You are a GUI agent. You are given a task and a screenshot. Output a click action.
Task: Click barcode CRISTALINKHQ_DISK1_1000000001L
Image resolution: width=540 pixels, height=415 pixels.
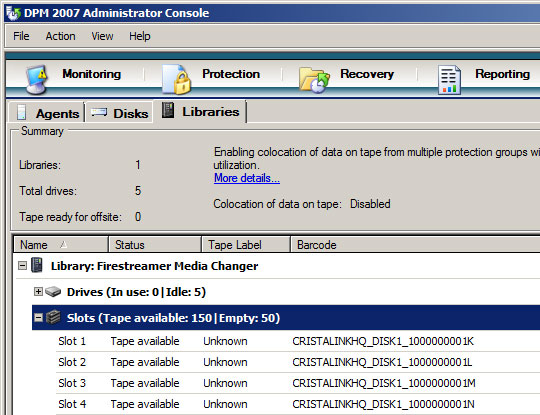coord(382,362)
